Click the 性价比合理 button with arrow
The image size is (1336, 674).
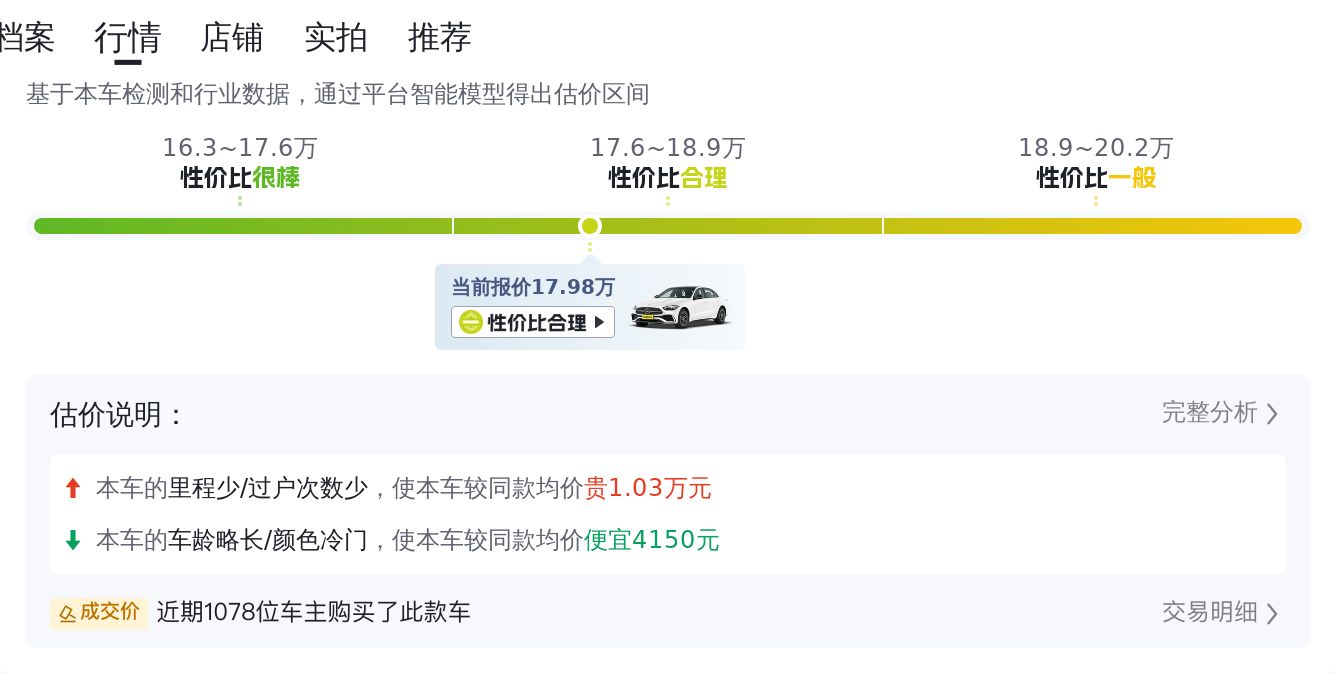pos(533,322)
